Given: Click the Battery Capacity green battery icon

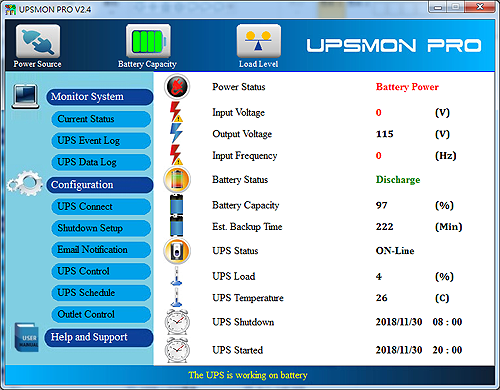Looking at the screenshot, I should [148, 41].
